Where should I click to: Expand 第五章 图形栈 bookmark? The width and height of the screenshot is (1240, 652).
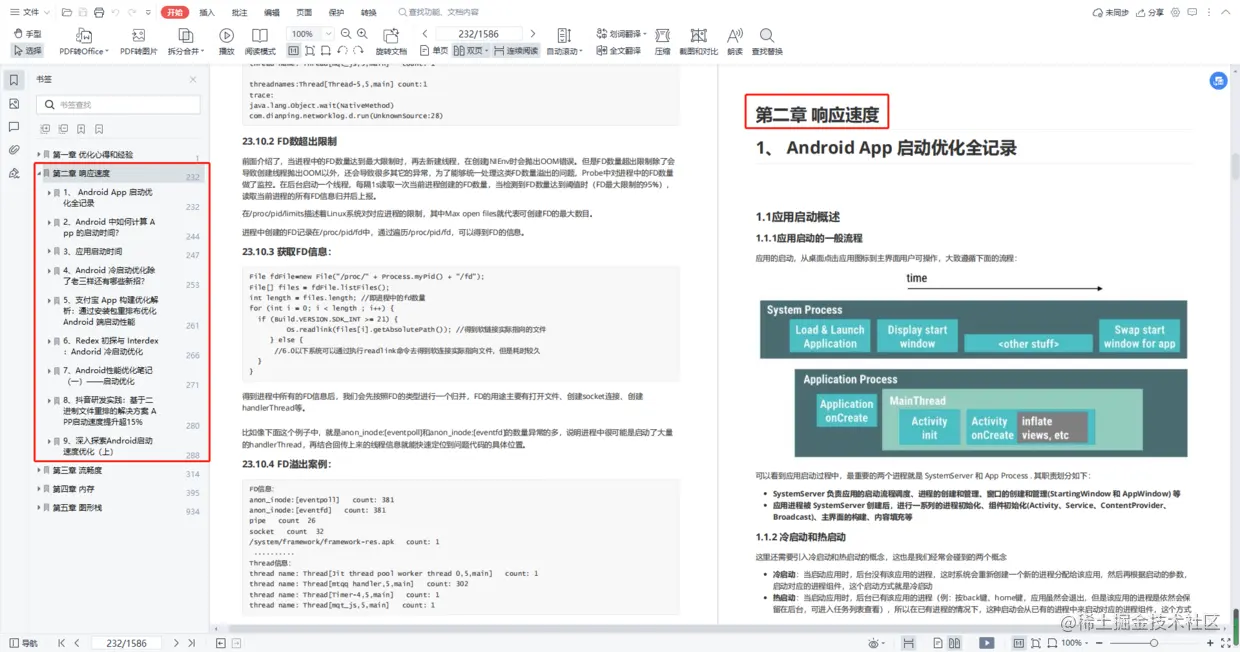39,508
